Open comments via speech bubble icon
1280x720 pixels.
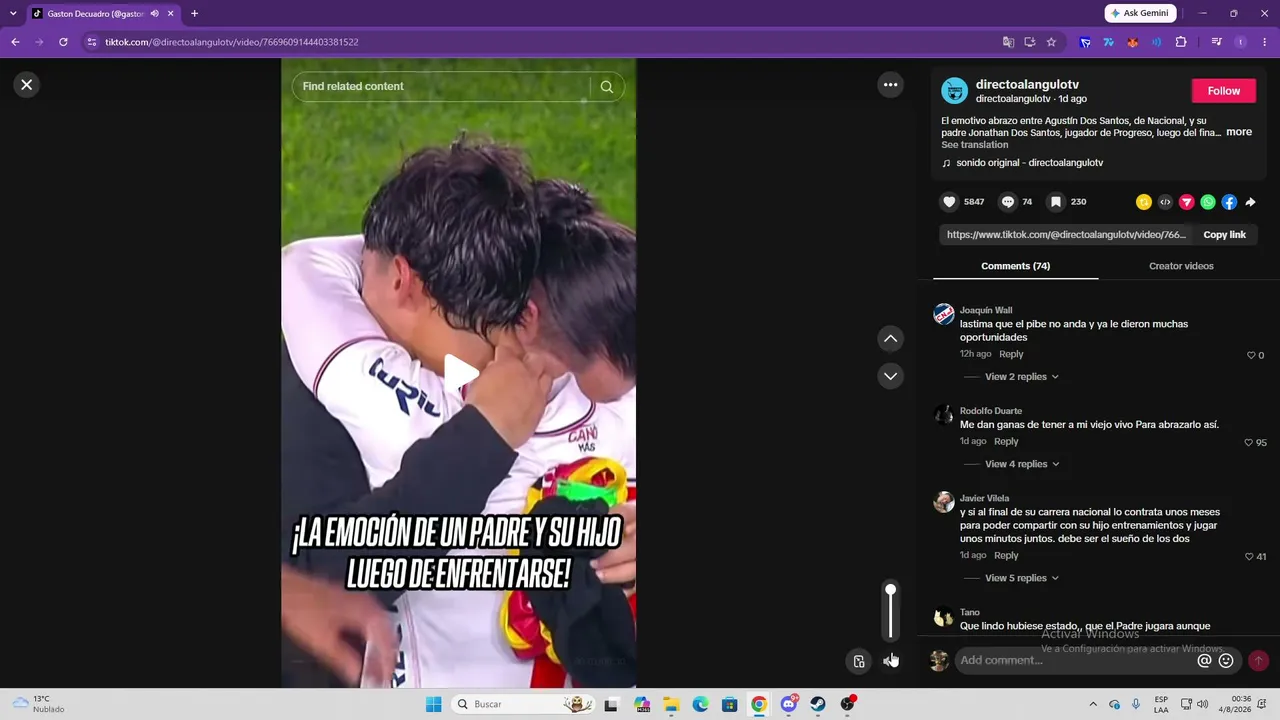(x=1008, y=202)
